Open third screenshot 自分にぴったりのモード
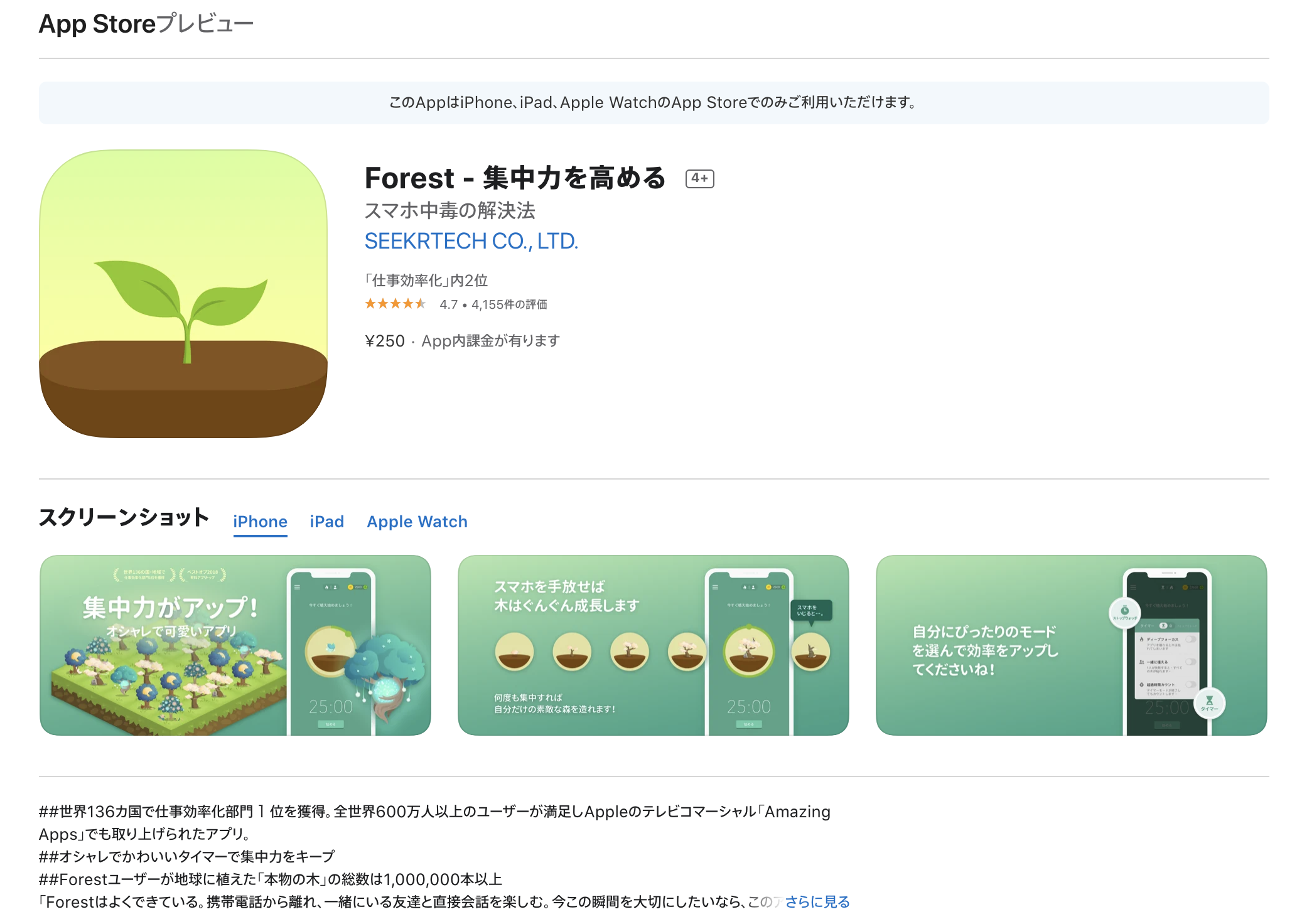Viewport: 1297px width, 924px height. click(x=1072, y=645)
